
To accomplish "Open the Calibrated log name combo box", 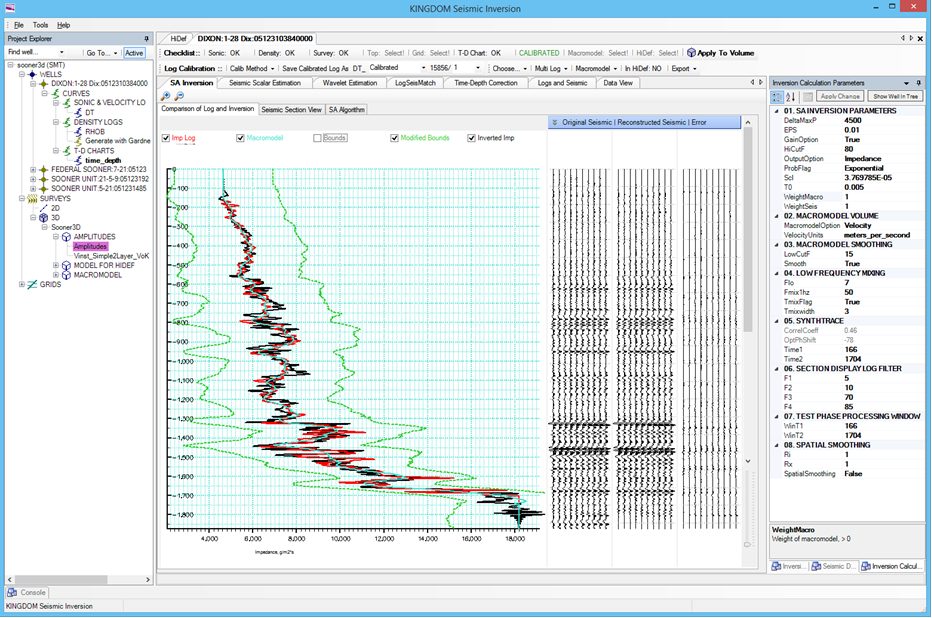I will coord(397,68).
